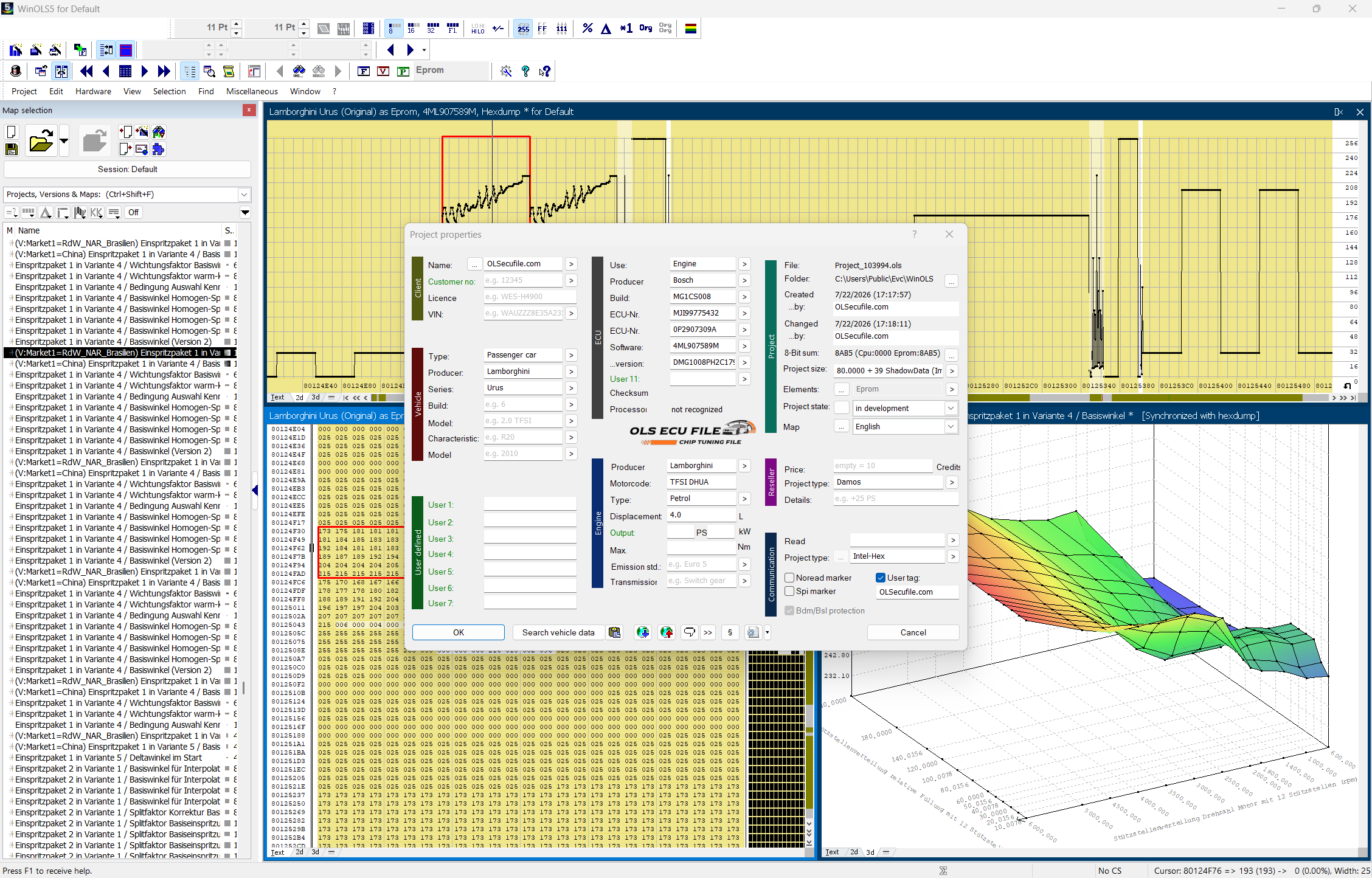The width and height of the screenshot is (1372, 878).
Task: Click the yellow question mark help icon
Action: coord(525,71)
